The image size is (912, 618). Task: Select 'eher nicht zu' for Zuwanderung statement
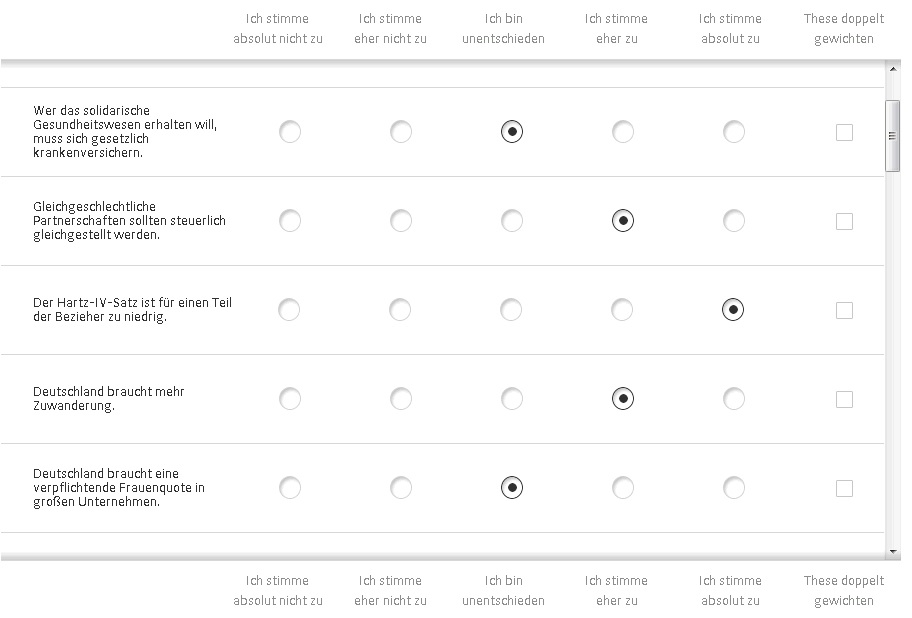pyautogui.click(x=401, y=399)
